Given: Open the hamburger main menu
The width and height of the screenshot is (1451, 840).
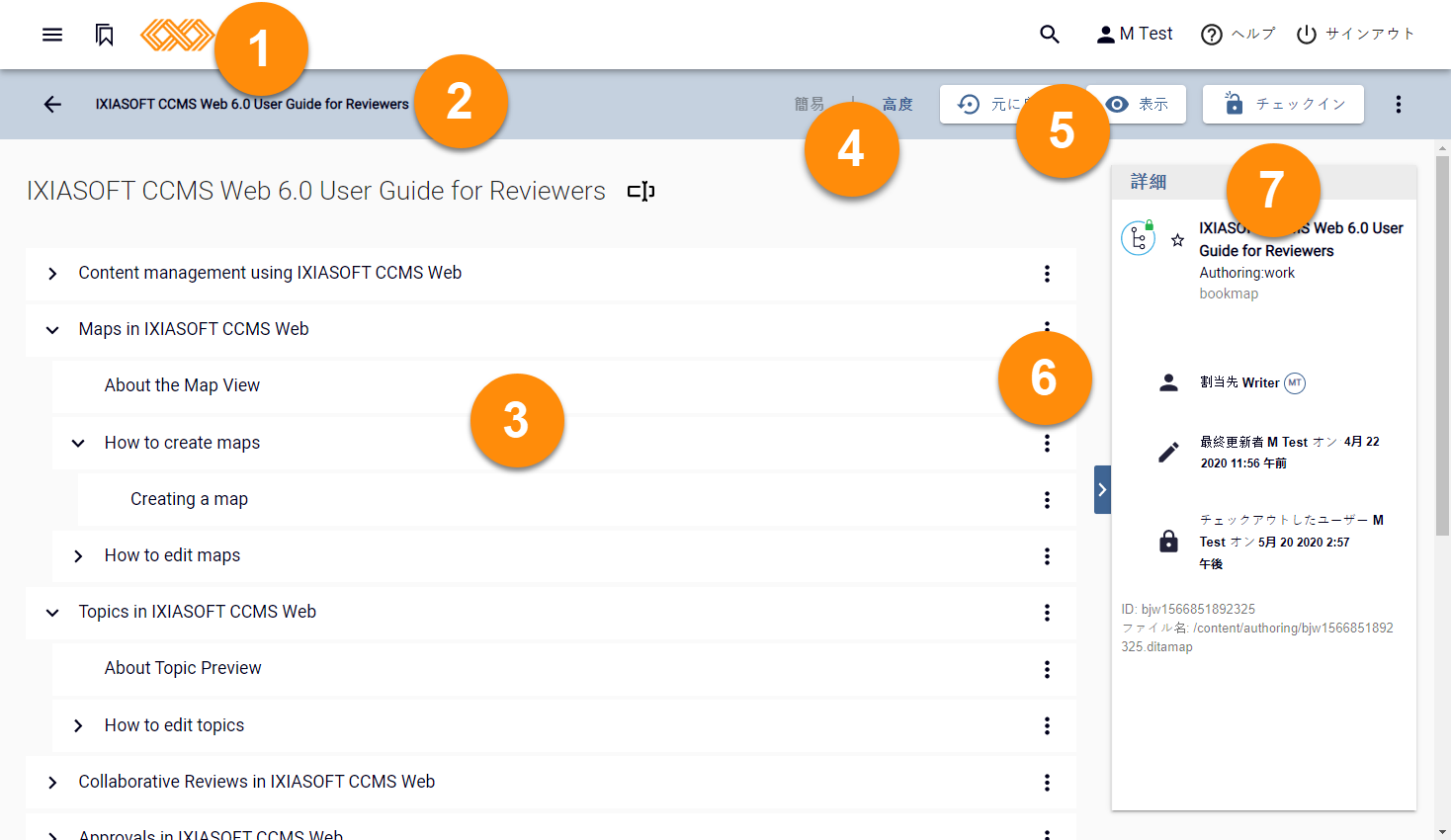Looking at the screenshot, I should (52, 35).
